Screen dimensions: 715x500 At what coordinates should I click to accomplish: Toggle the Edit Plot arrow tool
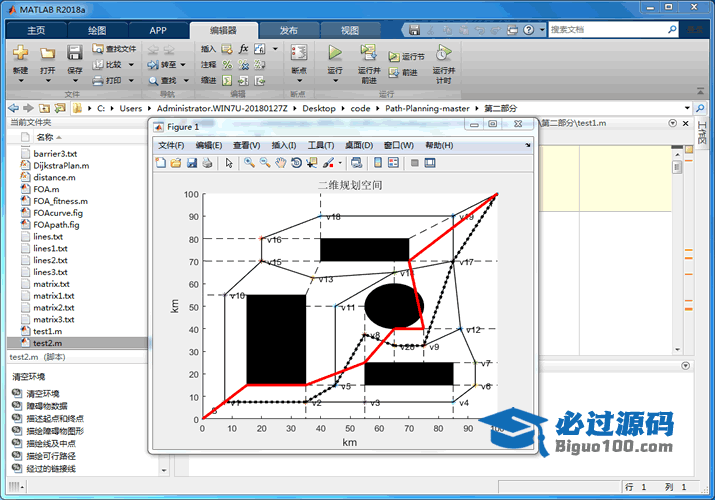pyautogui.click(x=229, y=163)
